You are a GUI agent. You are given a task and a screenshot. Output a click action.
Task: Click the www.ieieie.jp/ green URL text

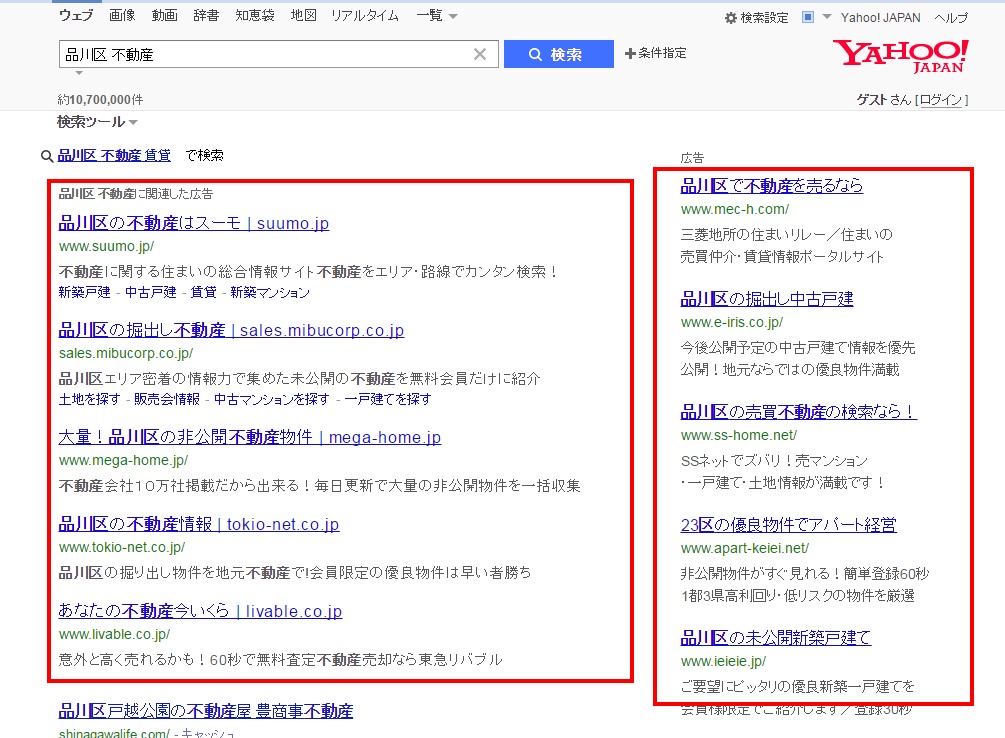pos(723,662)
